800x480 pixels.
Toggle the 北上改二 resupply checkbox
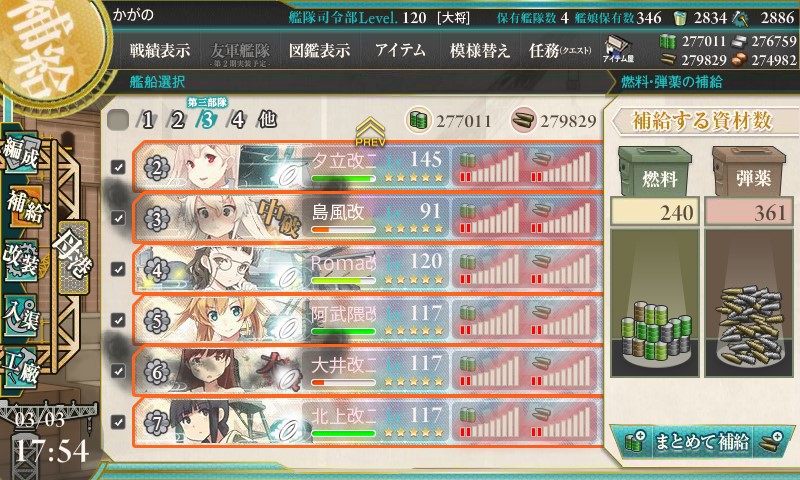pyautogui.click(x=118, y=422)
